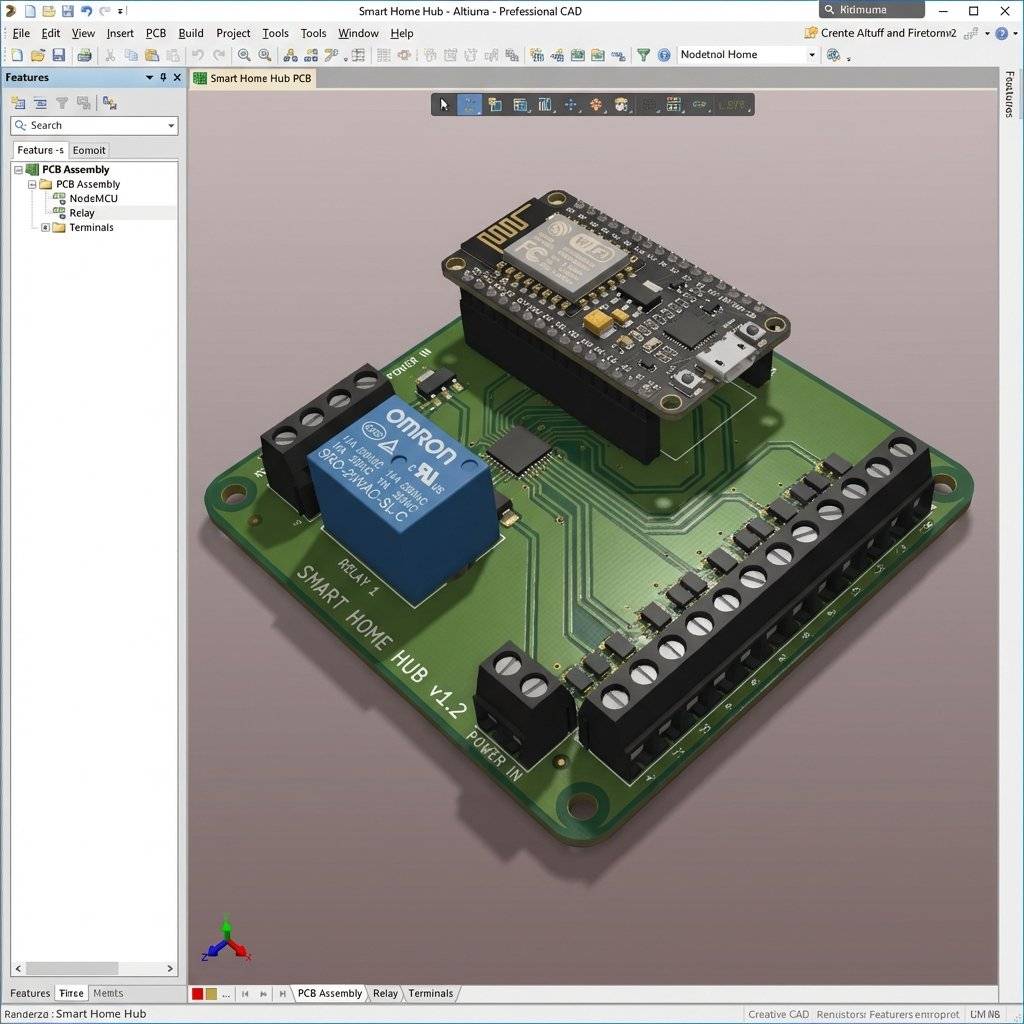The width and height of the screenshot is (1024, 1024).
Task: Switch to the Eomoit tab in the Features panel
Action: click(89, 150)
